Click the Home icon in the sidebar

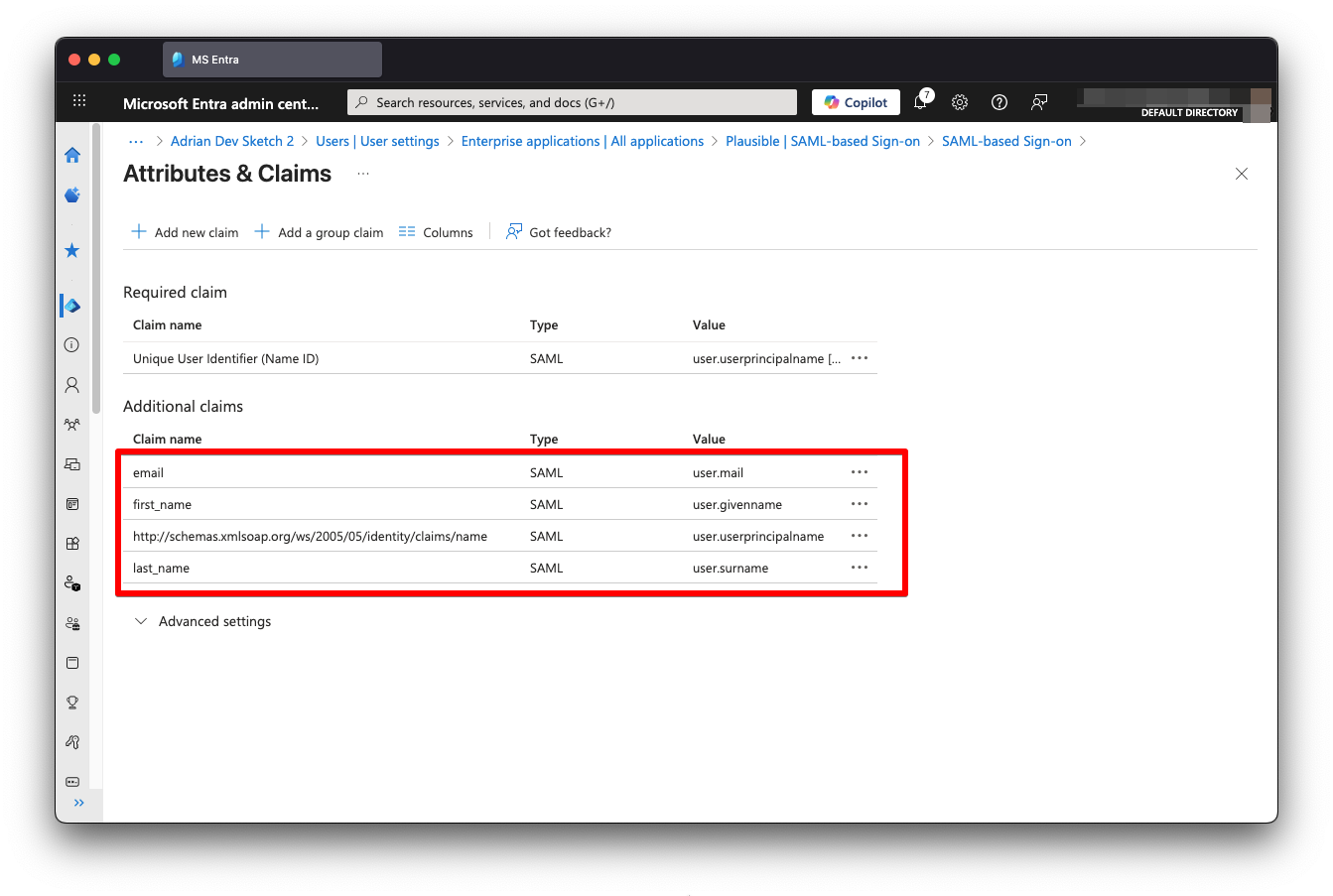72,155
